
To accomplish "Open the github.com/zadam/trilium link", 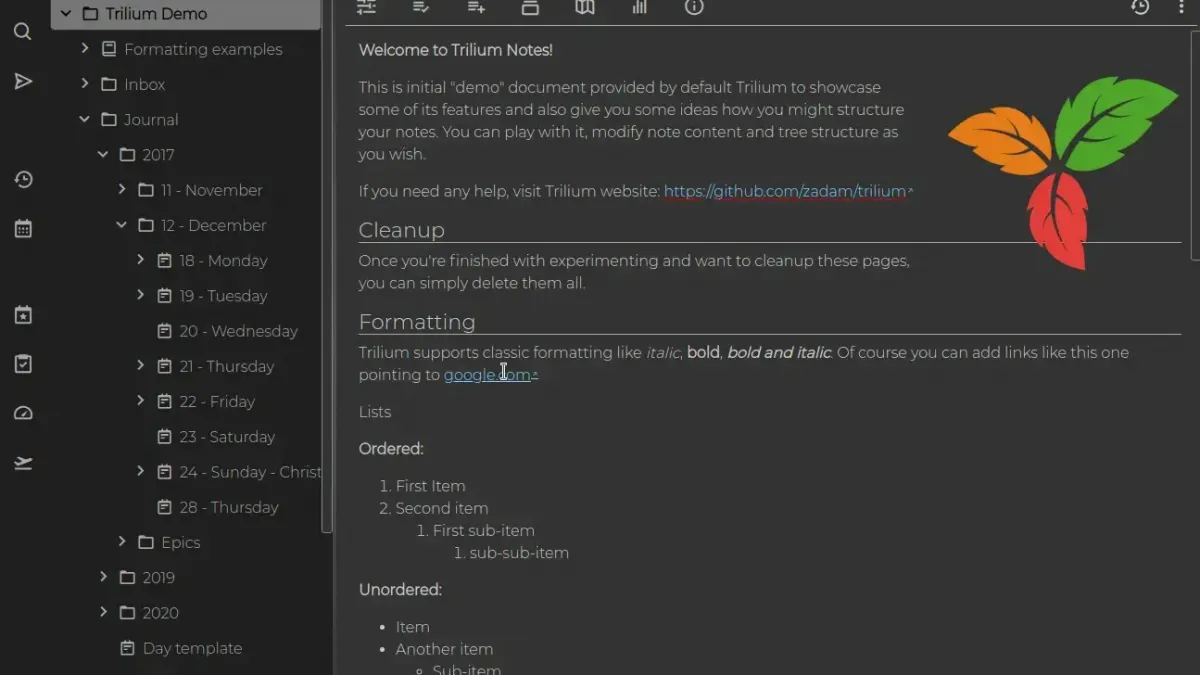I will click(x=785, y=191).
